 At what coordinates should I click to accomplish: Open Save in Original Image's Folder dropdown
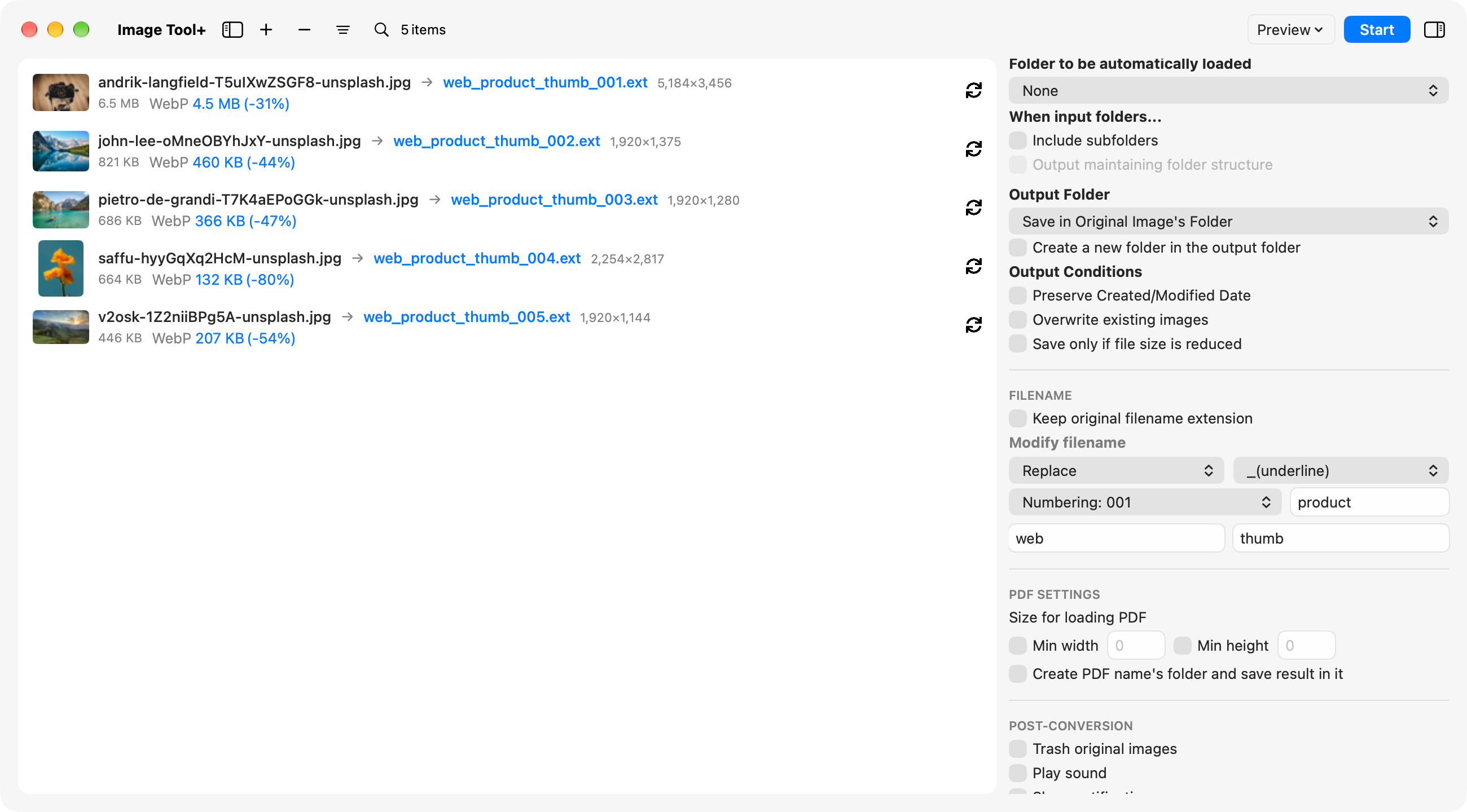[1228, 222]
